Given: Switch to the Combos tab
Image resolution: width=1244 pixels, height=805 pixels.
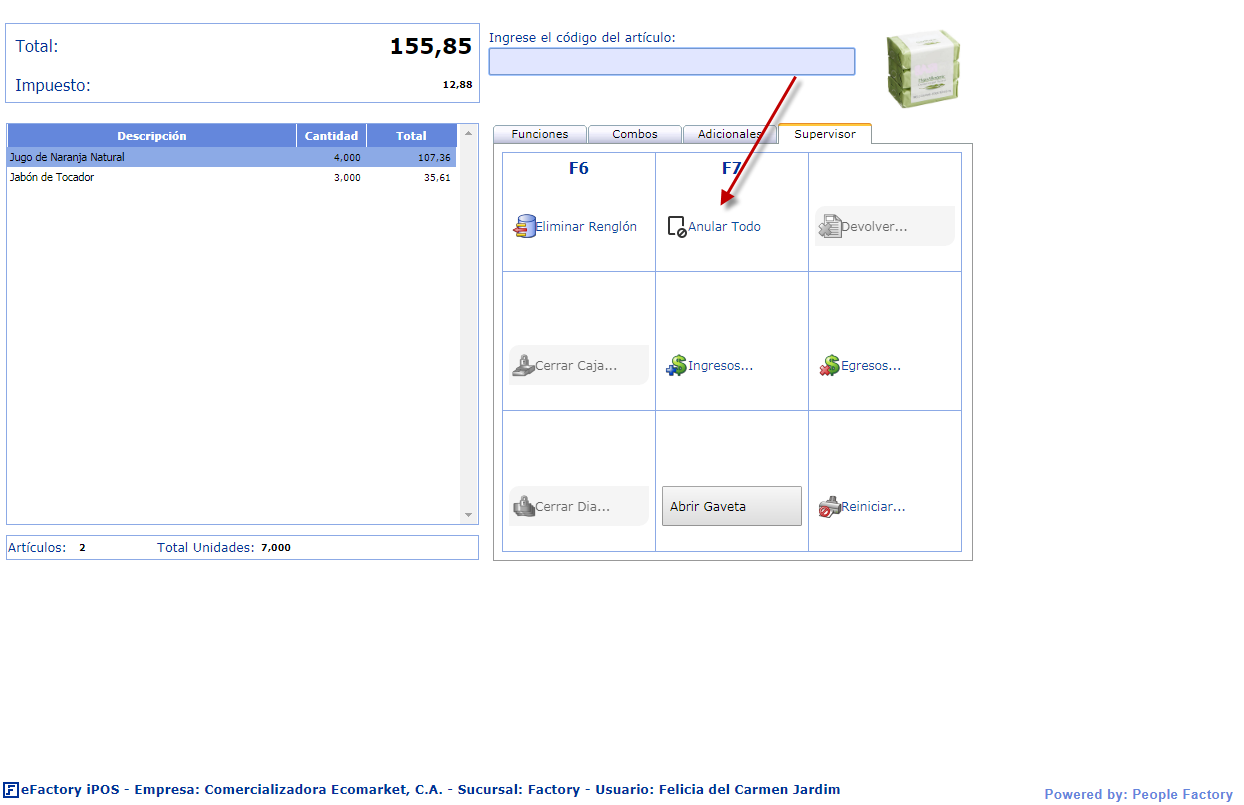Looking at the screenshot, I should pos(635,134).
